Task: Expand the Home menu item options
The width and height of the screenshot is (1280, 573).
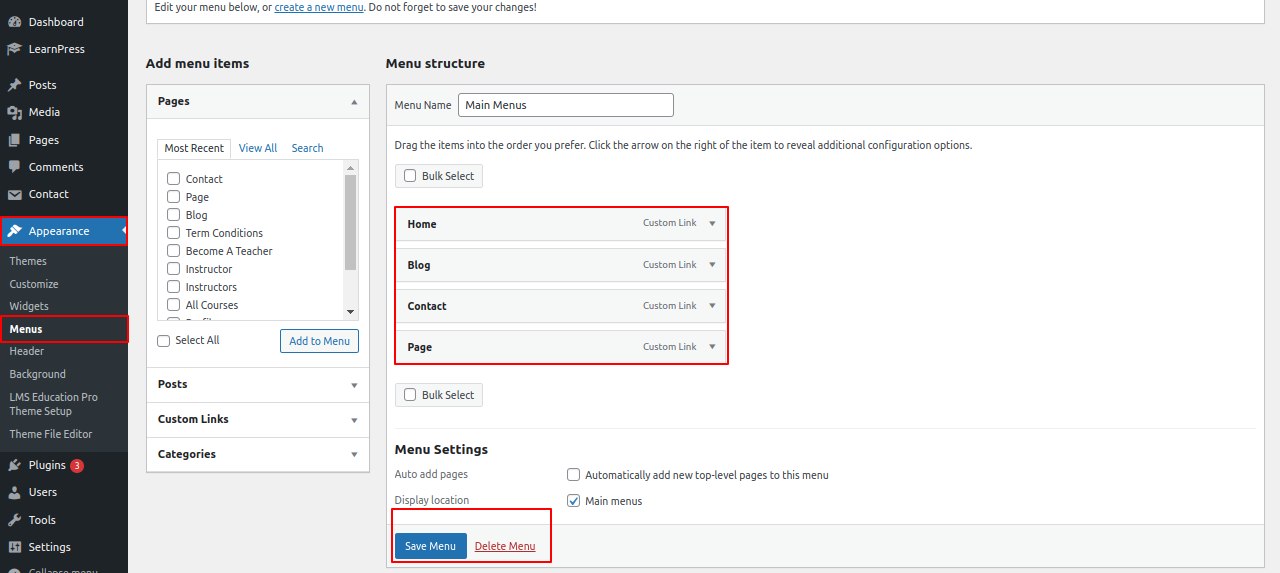Action: pos(712,224)
